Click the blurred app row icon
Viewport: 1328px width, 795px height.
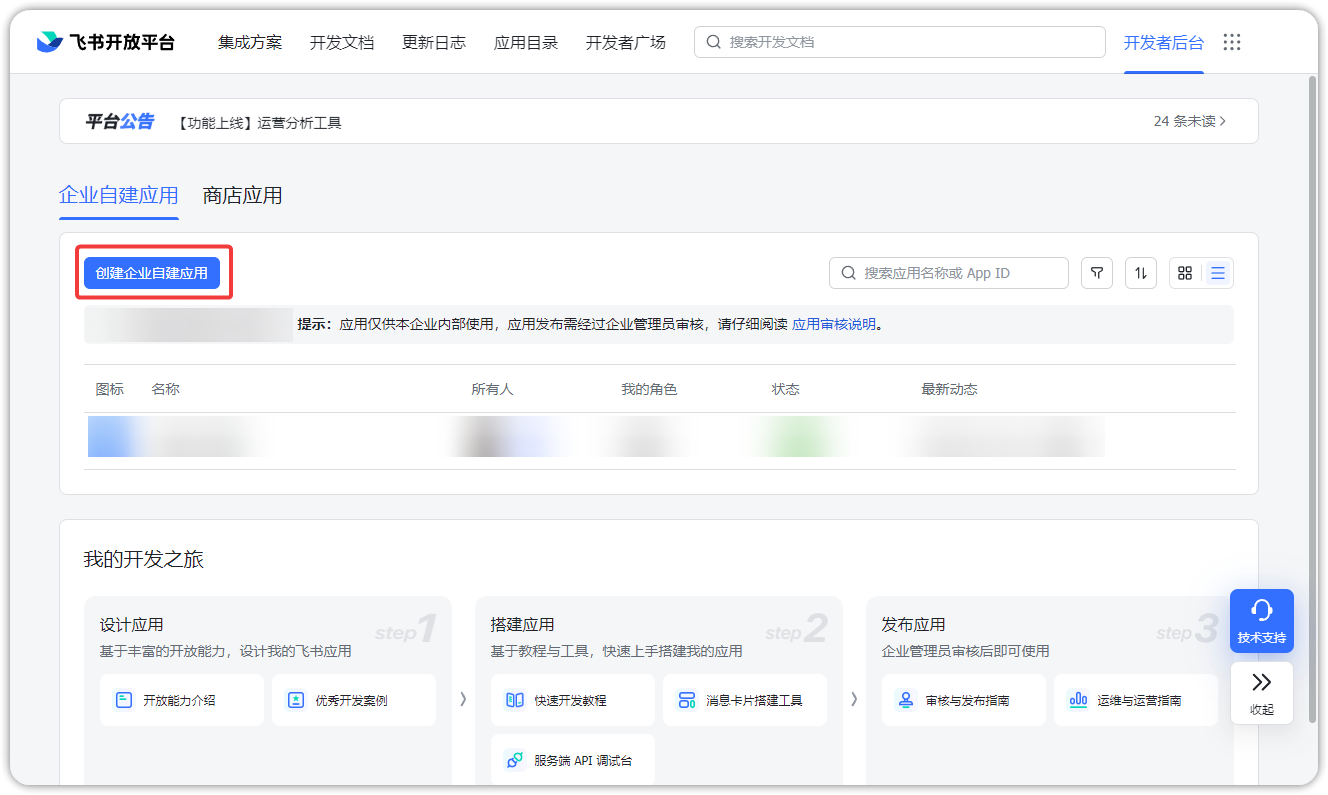110,438
